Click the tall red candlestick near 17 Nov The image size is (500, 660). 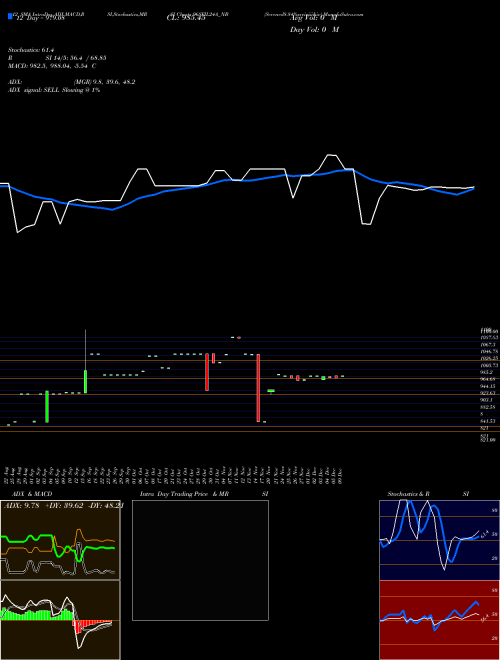click(x=258, y=388)
